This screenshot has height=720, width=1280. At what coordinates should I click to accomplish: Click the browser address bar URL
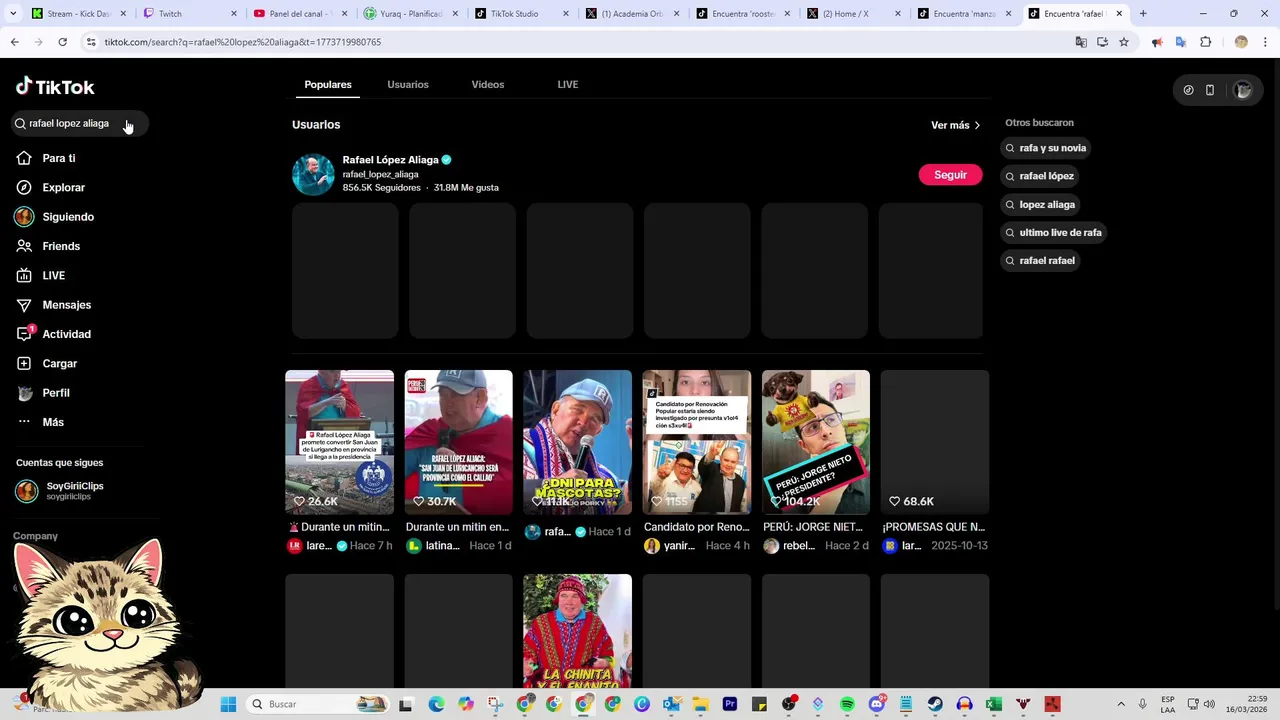pyautogui.click(x=242, y=42)
